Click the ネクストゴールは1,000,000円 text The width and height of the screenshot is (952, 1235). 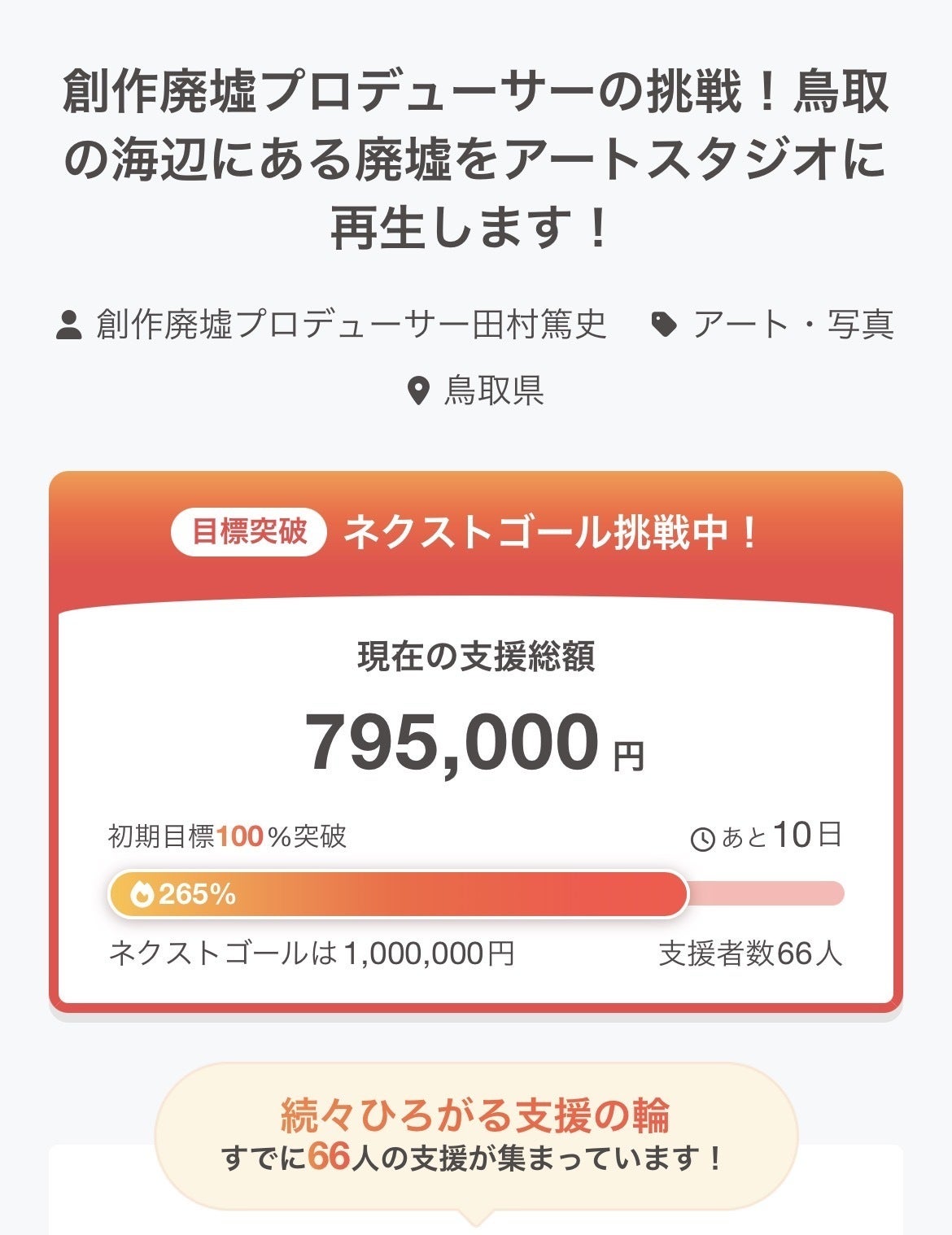[x=312, y=953]
